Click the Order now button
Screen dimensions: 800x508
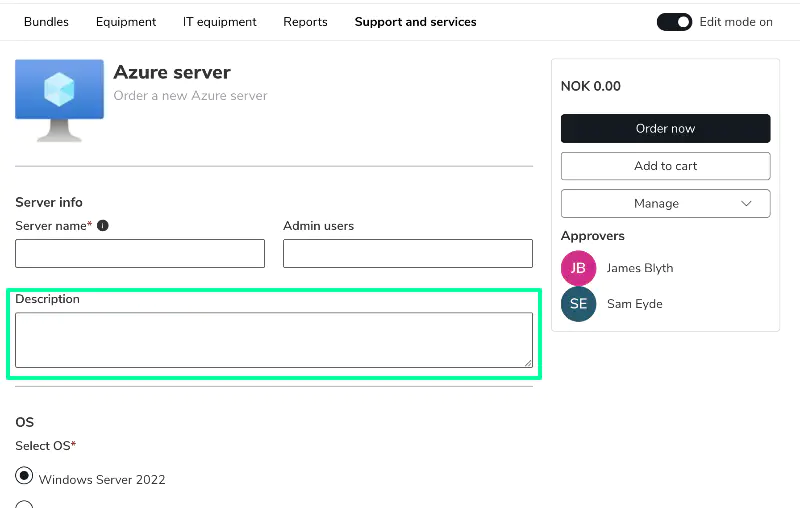tap(665, 129)
